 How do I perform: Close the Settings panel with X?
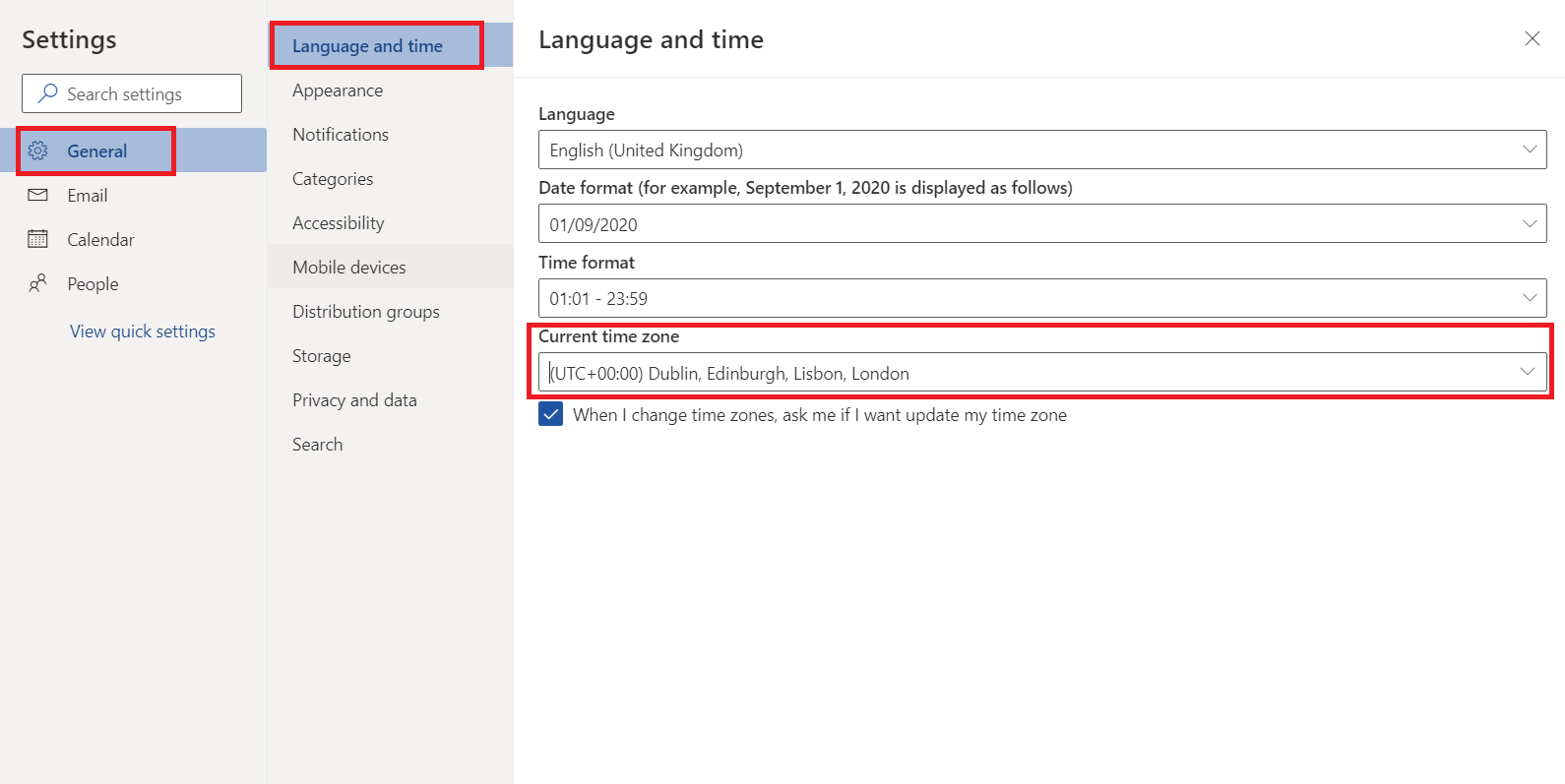(1532, 38)
